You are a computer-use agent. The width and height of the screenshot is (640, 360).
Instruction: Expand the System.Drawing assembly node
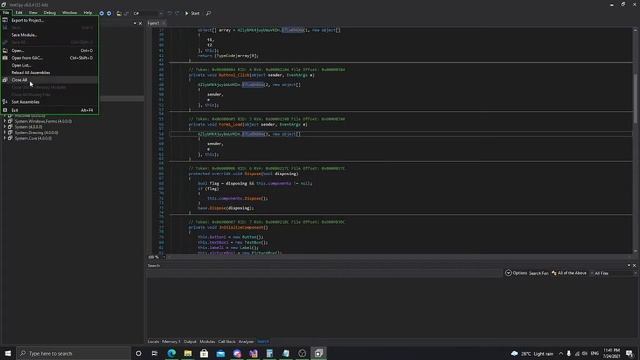click(x=5, y=133)
